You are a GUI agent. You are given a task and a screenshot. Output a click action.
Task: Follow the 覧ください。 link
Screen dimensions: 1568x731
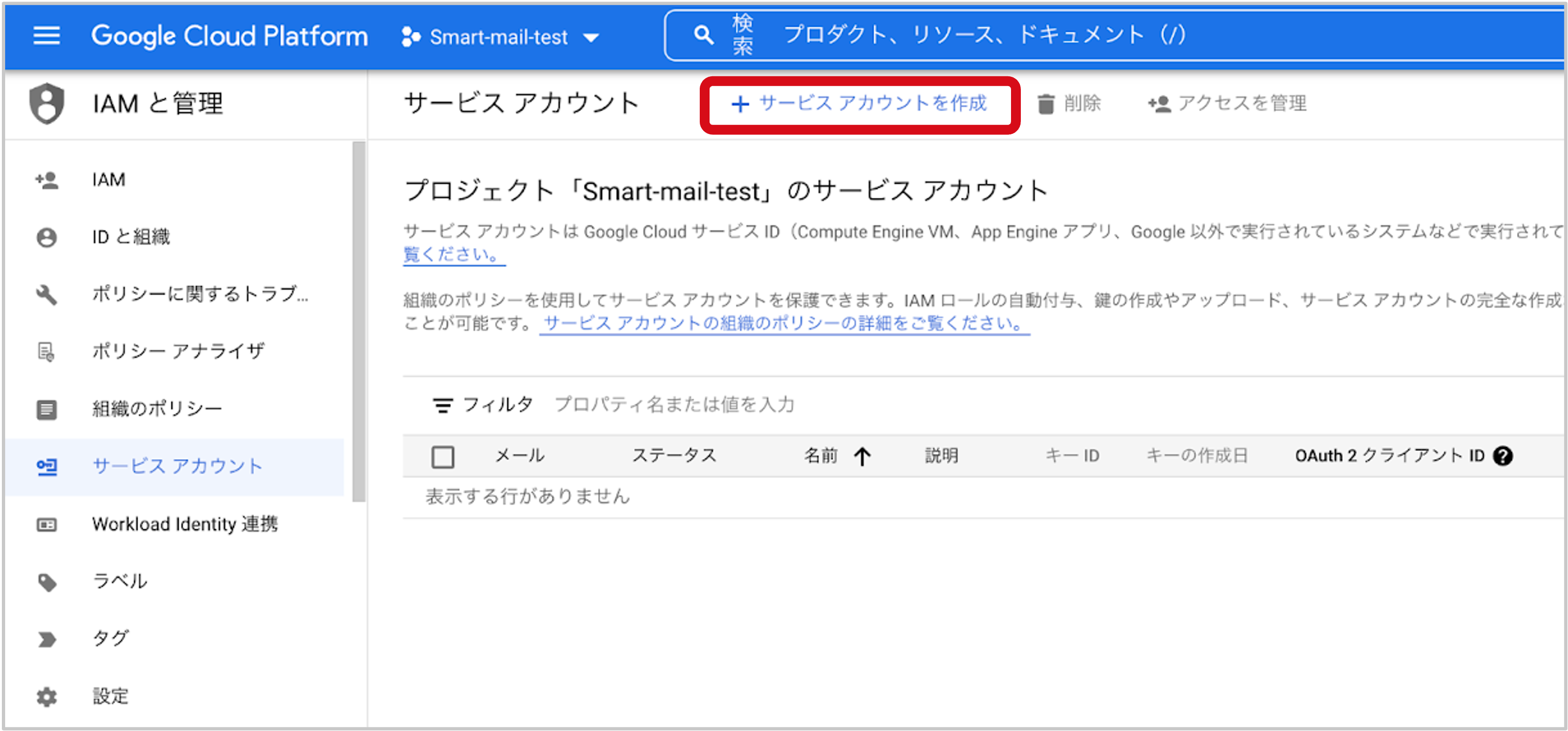pos(454,255)
